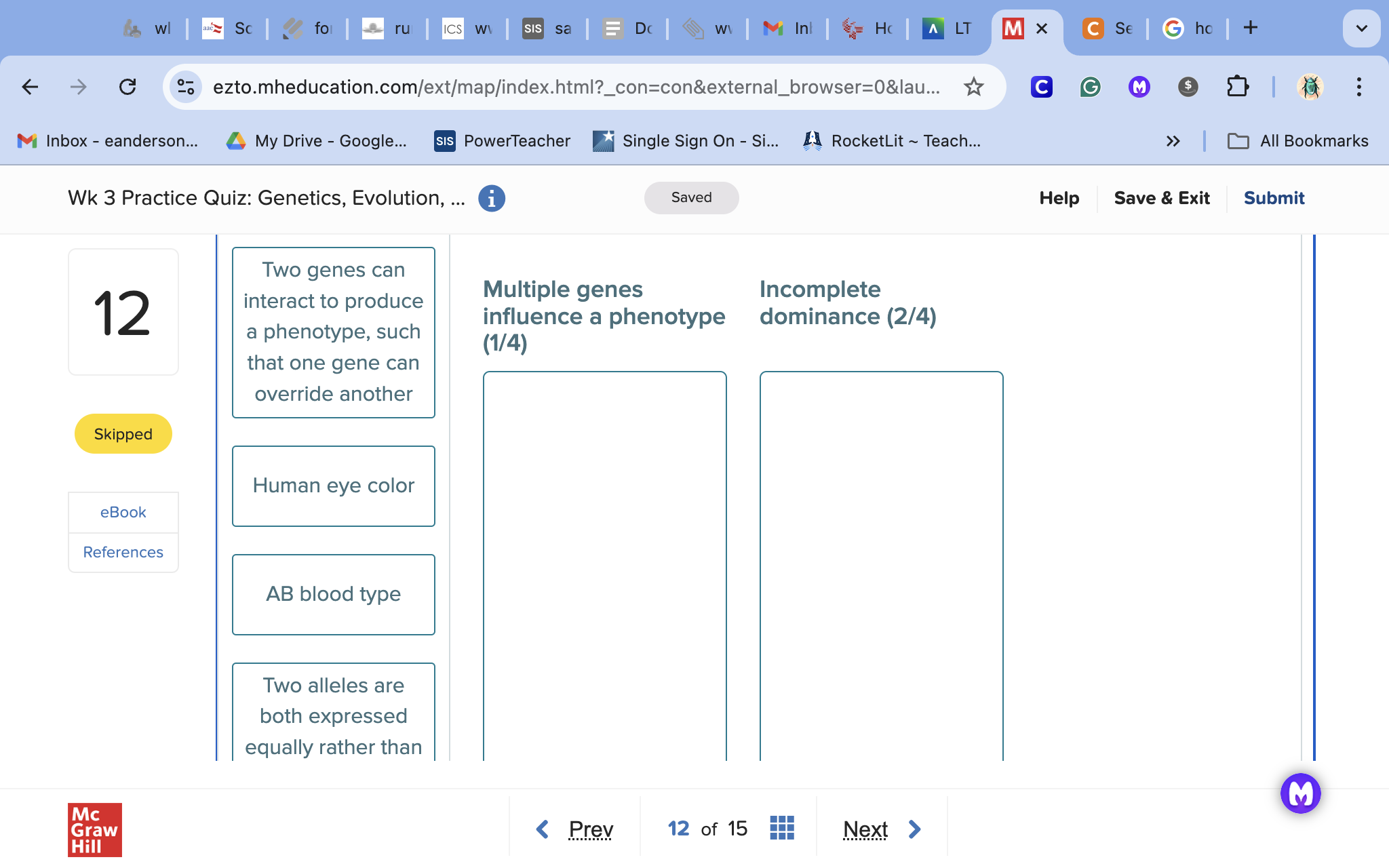This screenshot has height=868, width=1389.
Task: Open the eBook link
Action: click(x=123, y=512)
